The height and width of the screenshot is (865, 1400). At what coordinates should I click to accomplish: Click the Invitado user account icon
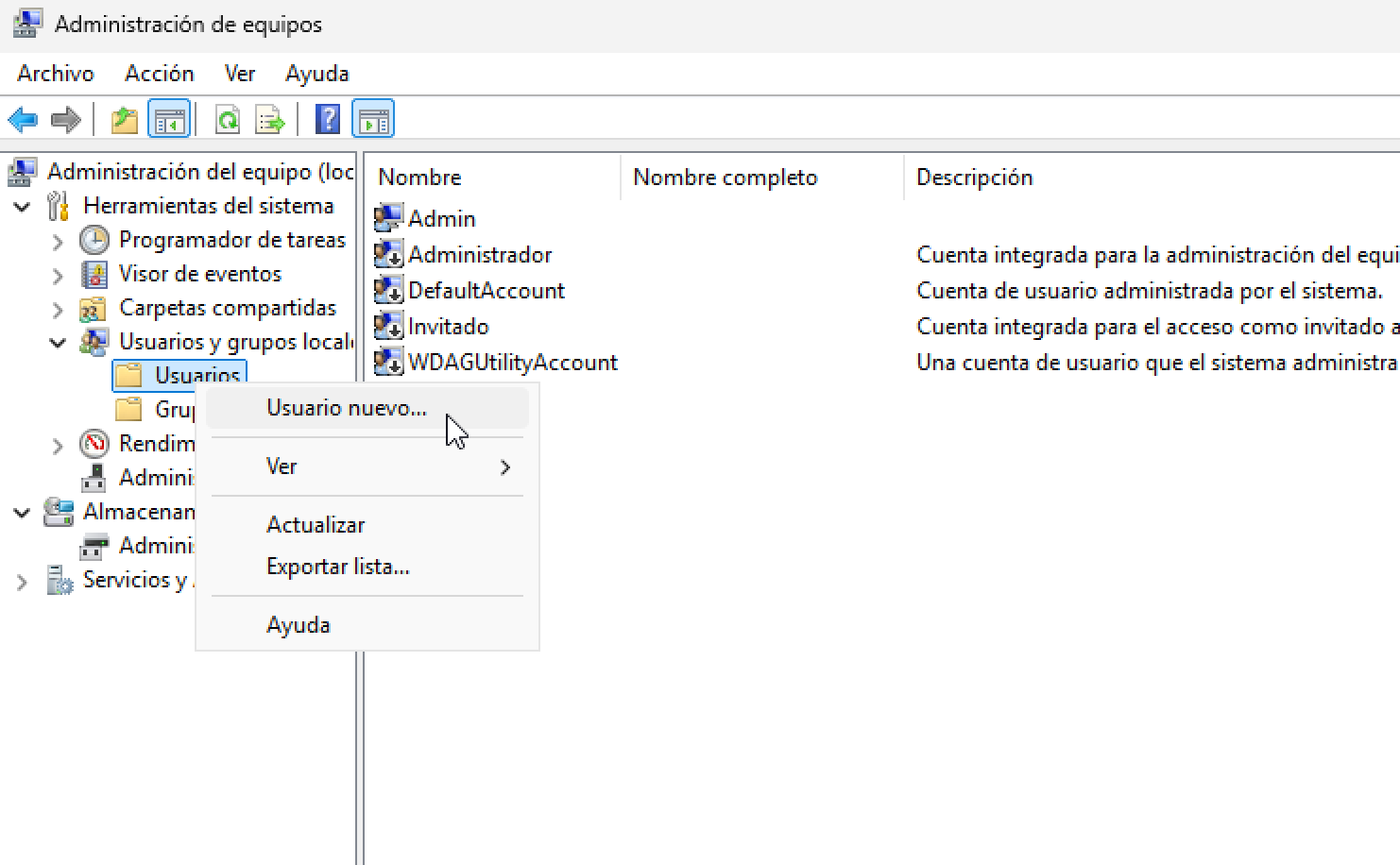[388, 326]
